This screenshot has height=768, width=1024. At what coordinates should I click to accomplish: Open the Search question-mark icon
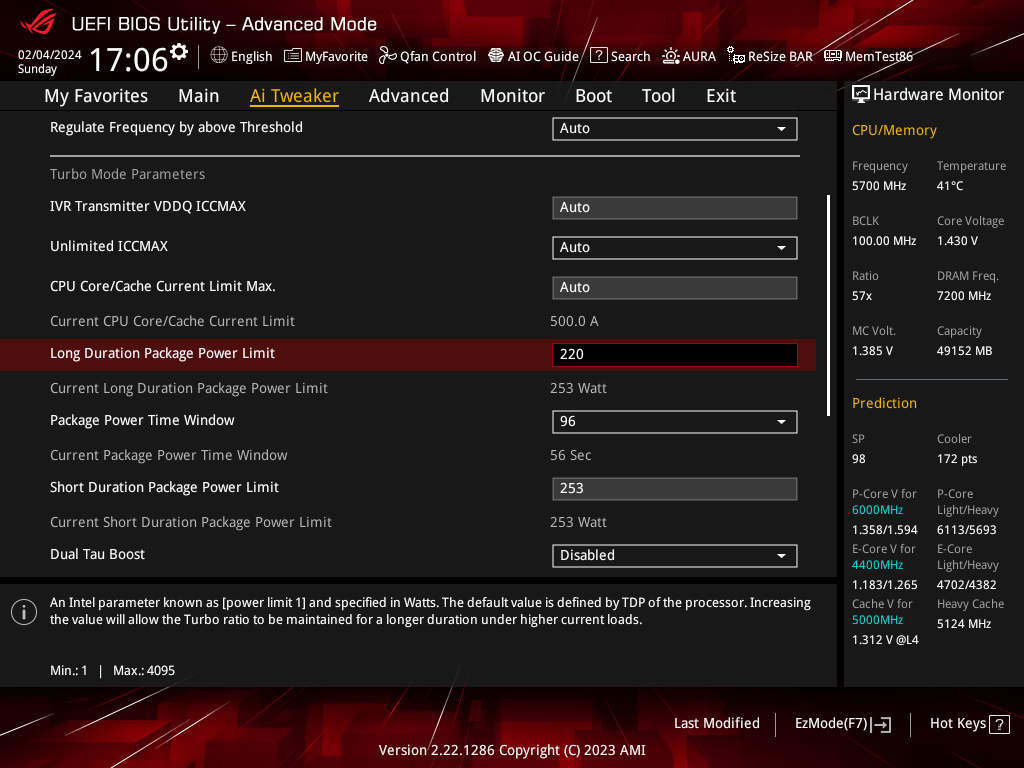point(598,56)
